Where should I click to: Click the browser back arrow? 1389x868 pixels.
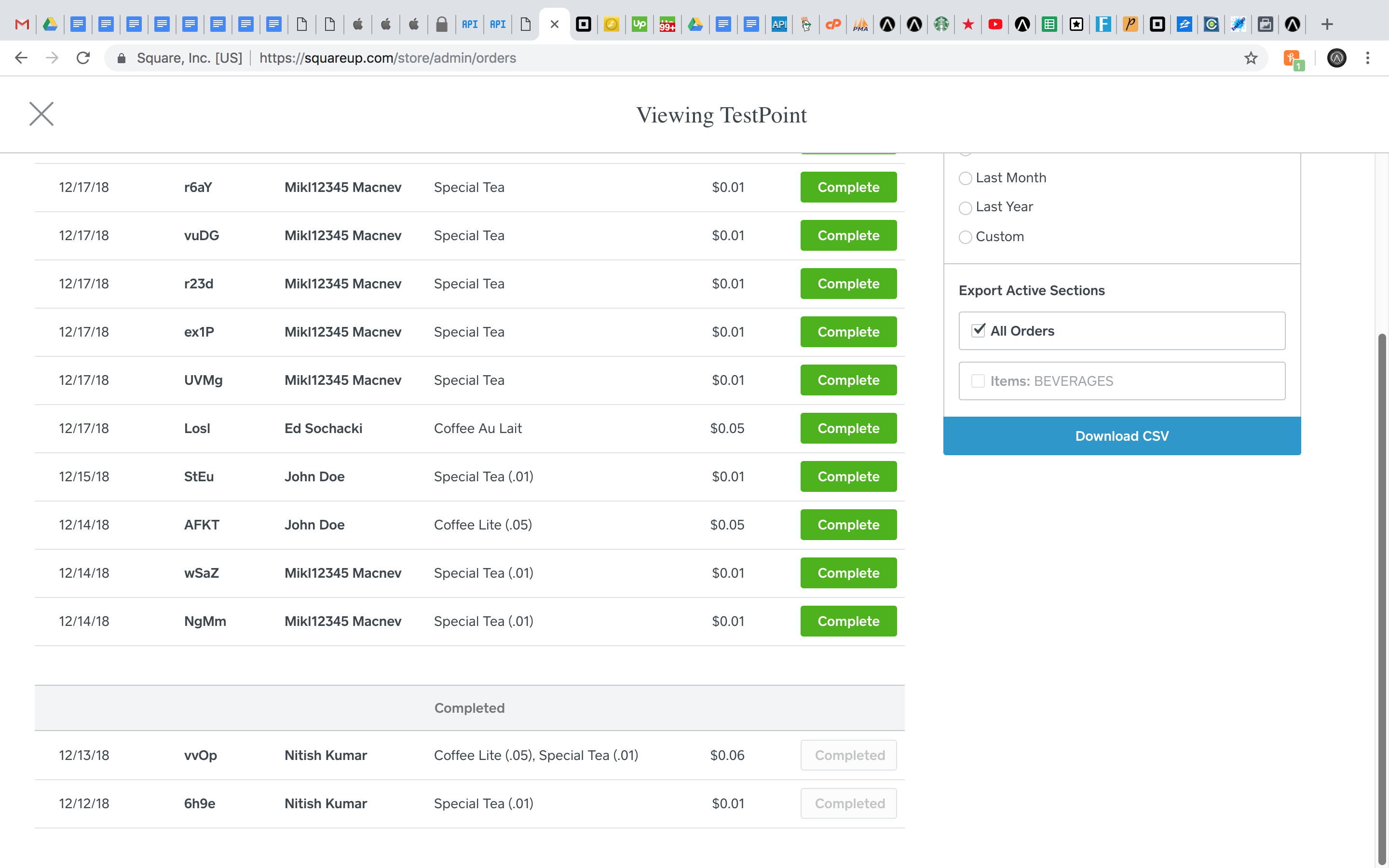pos(21,58)
